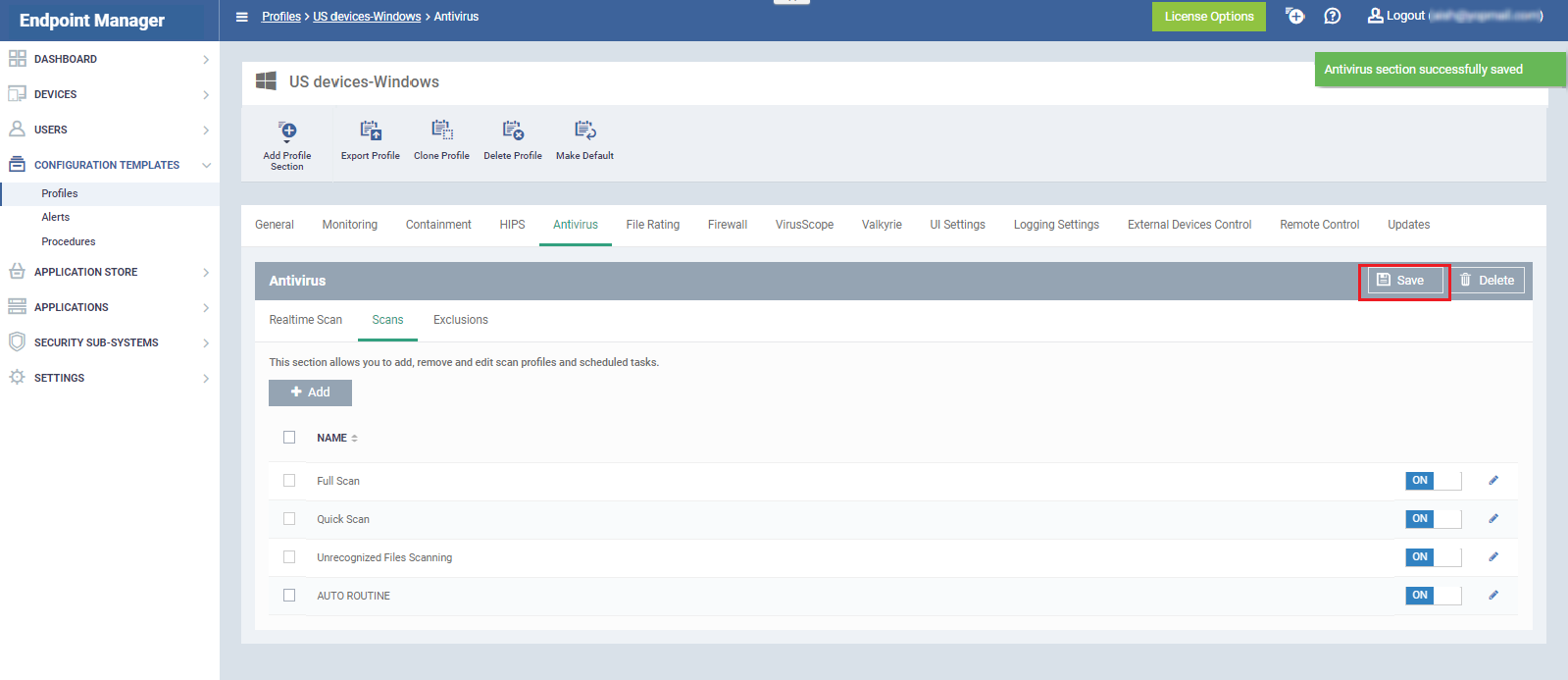This screenshot has width=1568, height=680.
Task: Expand the Devices menu chevron
Action: (x=206, y=95)
